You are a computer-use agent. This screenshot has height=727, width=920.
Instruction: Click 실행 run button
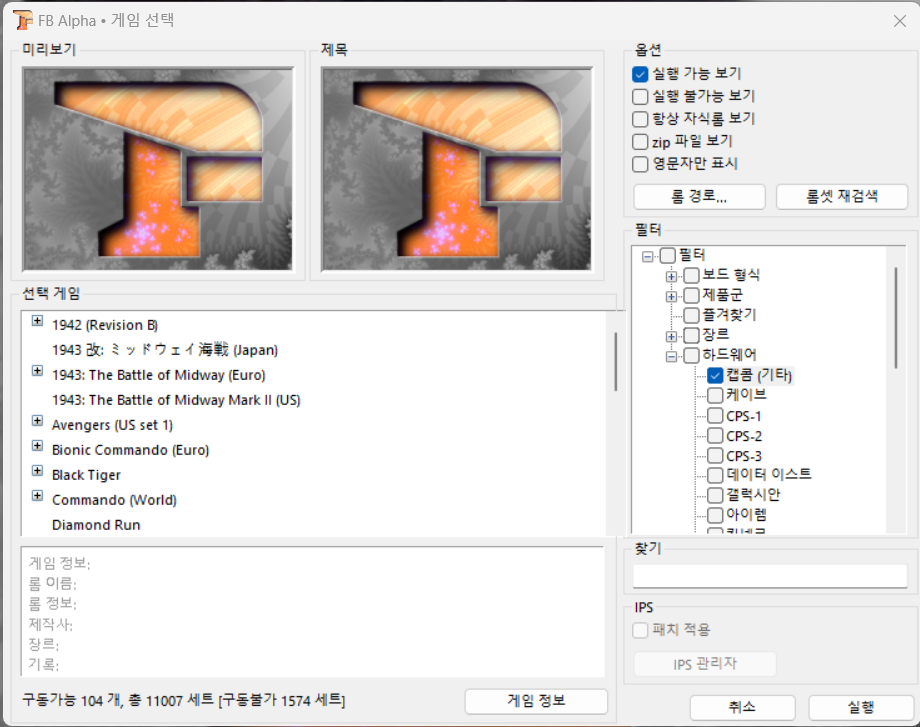[861, 707]
